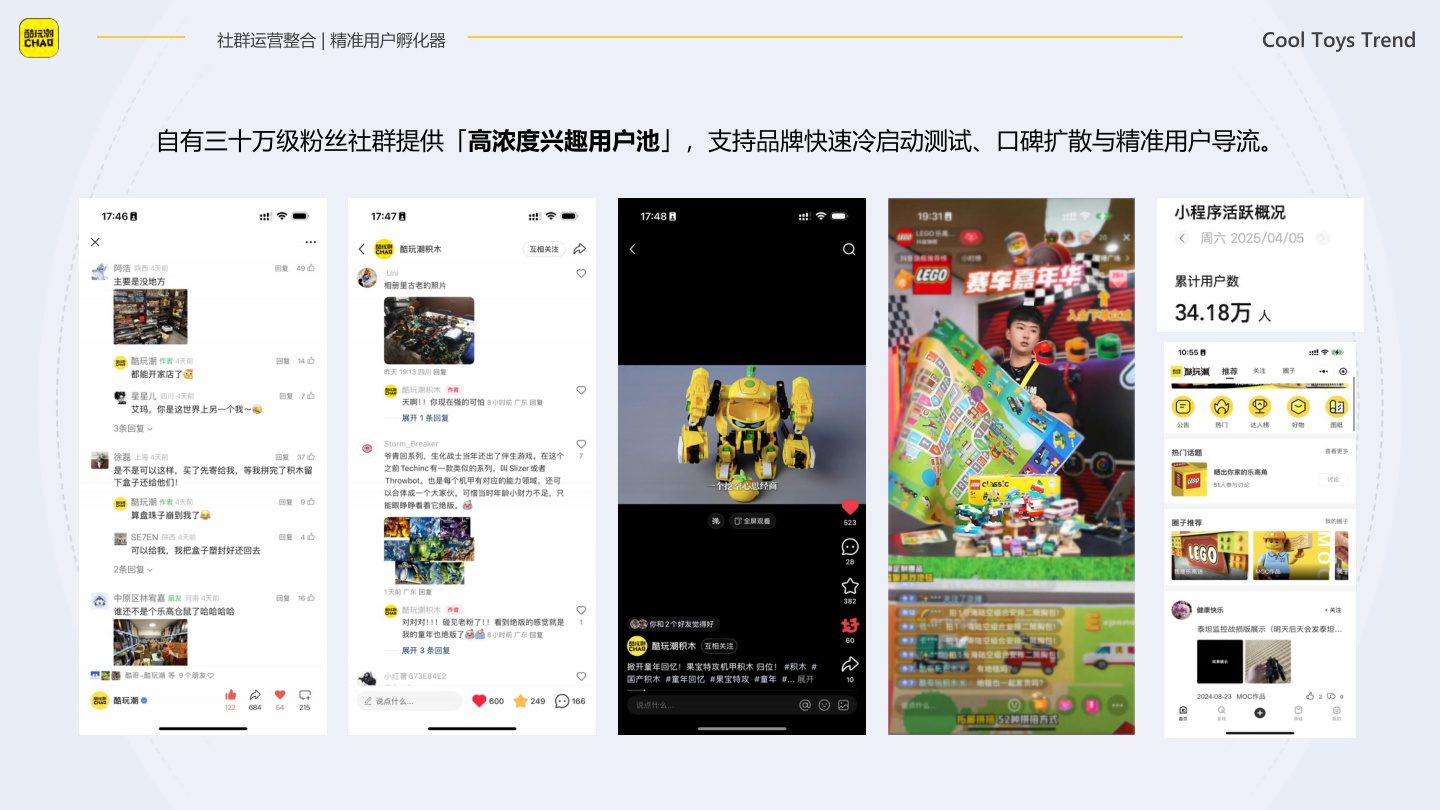Viewport: 1440px width, 810px height.
Task: Expand the 3条回复 replies under 星星儿
Action: (x=134, y=428)
